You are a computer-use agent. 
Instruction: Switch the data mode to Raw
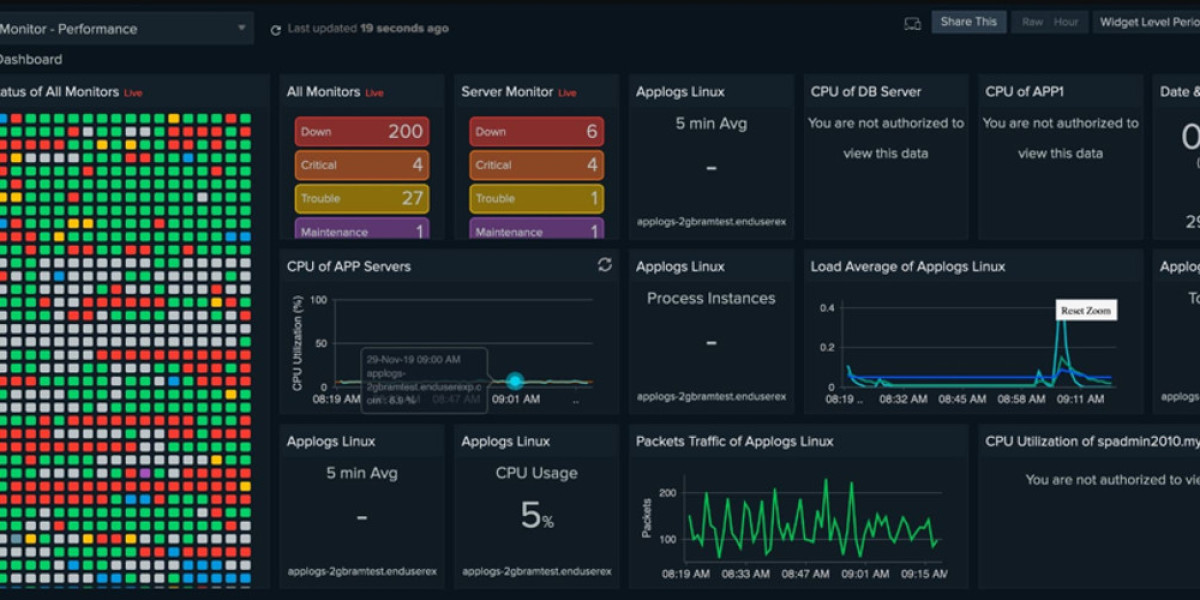click(x=1032, y=22)
